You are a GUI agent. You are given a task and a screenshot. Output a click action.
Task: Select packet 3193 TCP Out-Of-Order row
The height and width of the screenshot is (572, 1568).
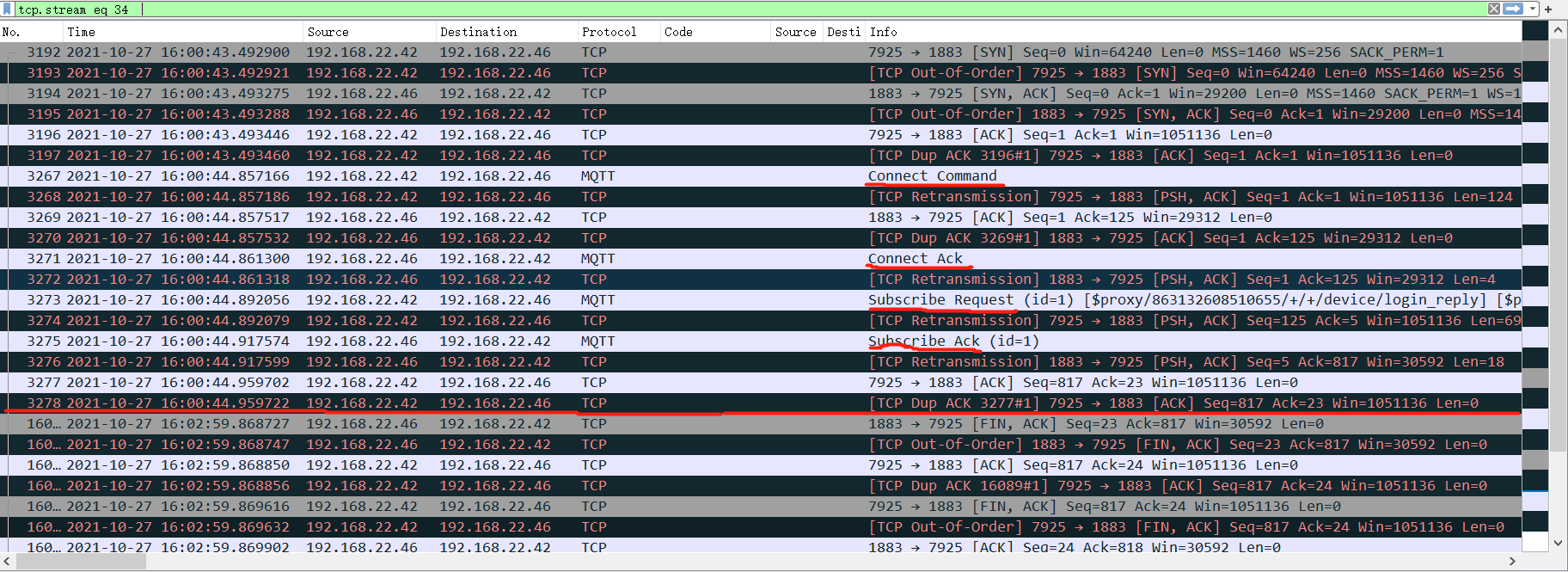761,73
